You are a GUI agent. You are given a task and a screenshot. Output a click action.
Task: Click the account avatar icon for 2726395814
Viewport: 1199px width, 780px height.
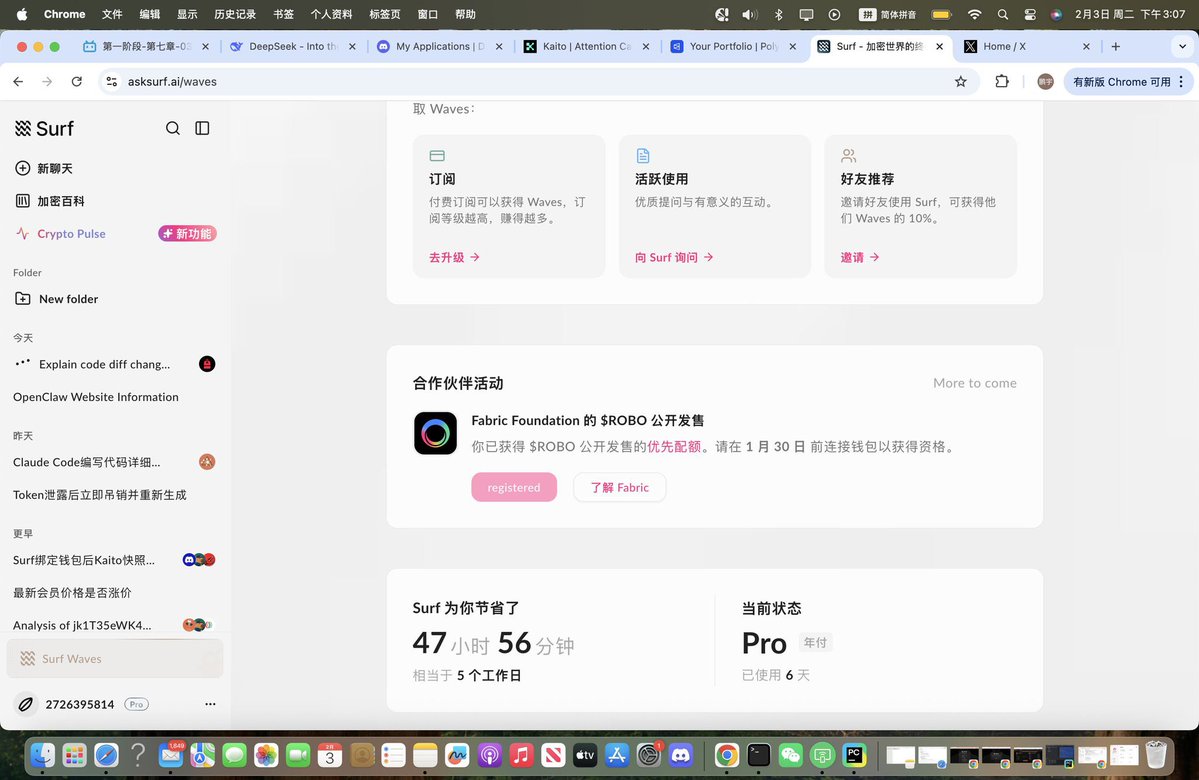point(25,704)
